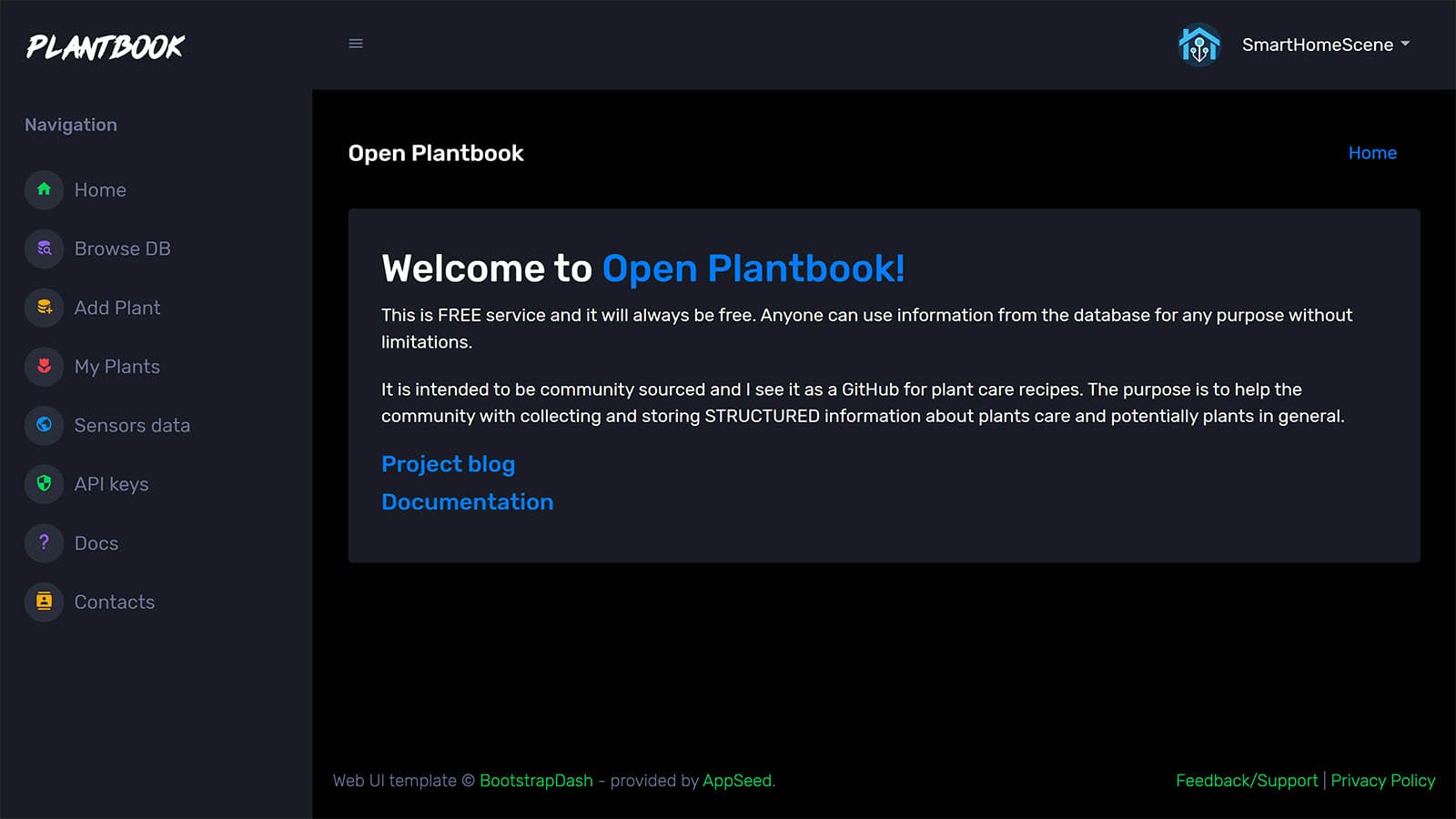Select Browse DB in the navigation menu
Image resolution: width=1456 pixels, height=819 pixels.
122,248
